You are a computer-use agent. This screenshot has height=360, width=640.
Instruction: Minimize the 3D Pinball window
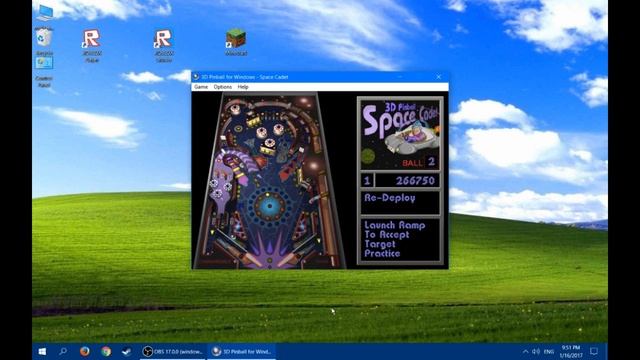tap(400, 77)
